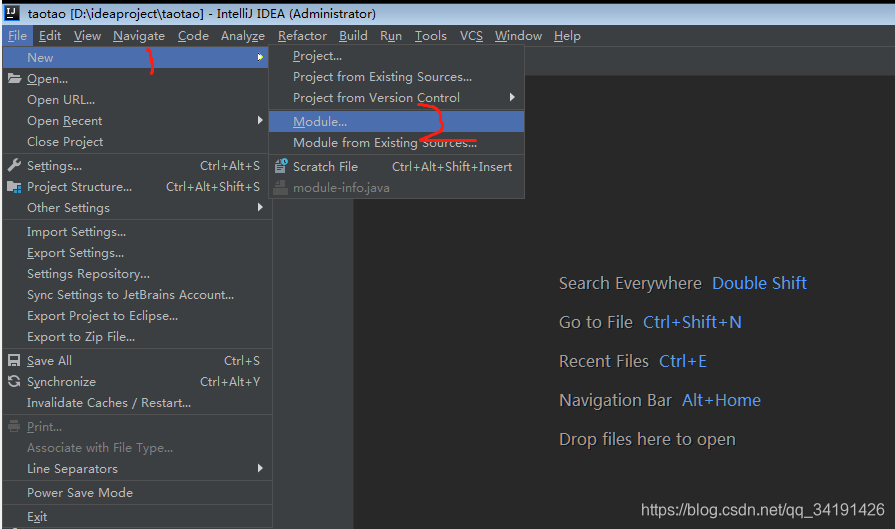Open Settings... from the File menu

[x=135, y=165]
